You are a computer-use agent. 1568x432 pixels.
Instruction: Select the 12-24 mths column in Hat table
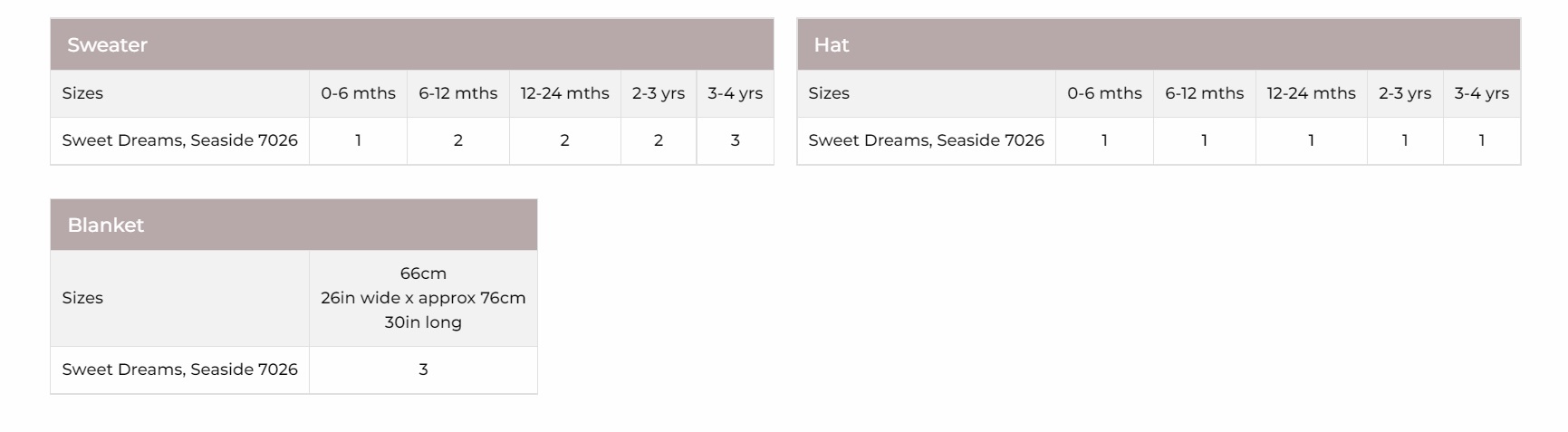pyautogui.click(x=1311, y=93)
